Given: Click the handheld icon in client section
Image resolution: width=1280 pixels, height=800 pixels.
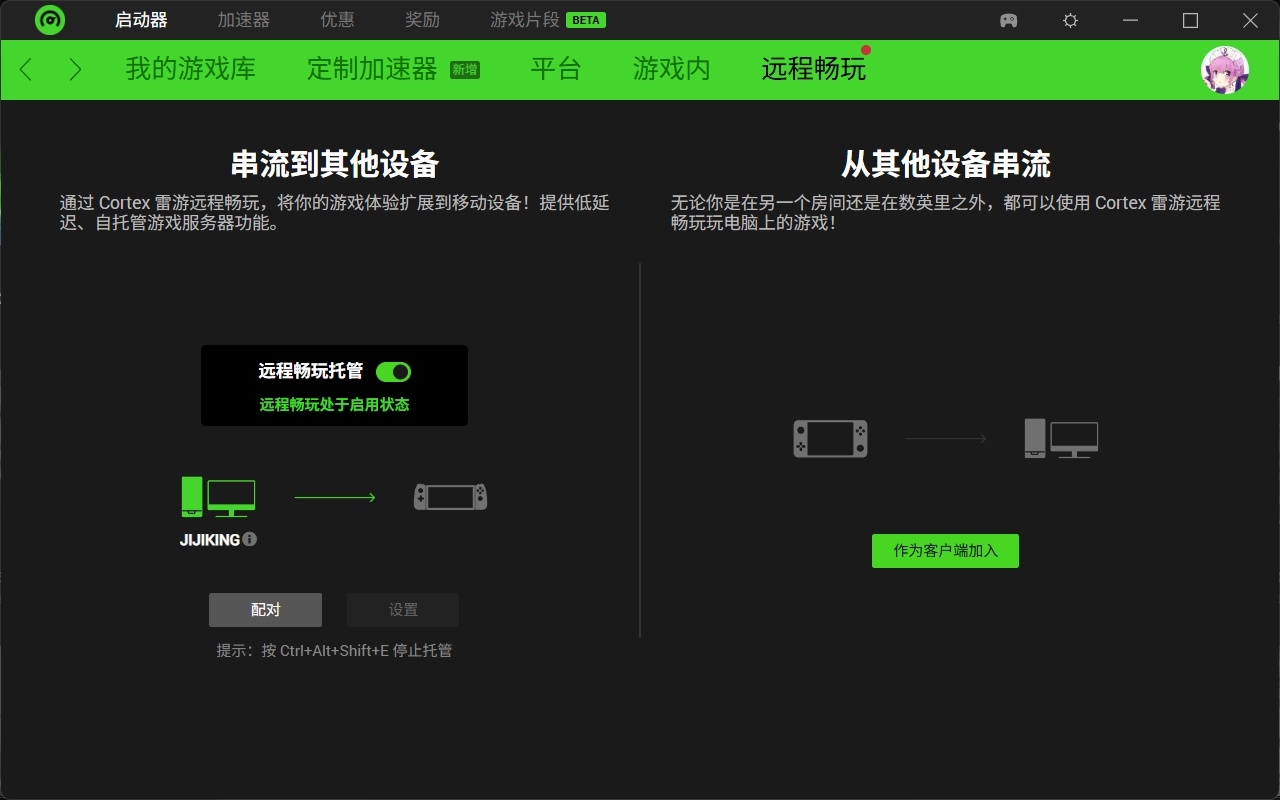Looking at the screenshot, I should coord(831,439).
